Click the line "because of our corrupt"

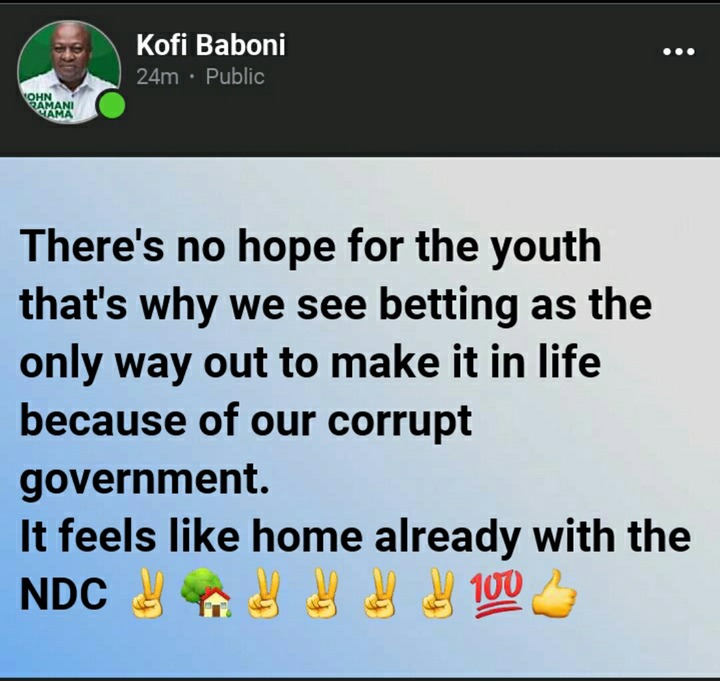coord(246,421)
